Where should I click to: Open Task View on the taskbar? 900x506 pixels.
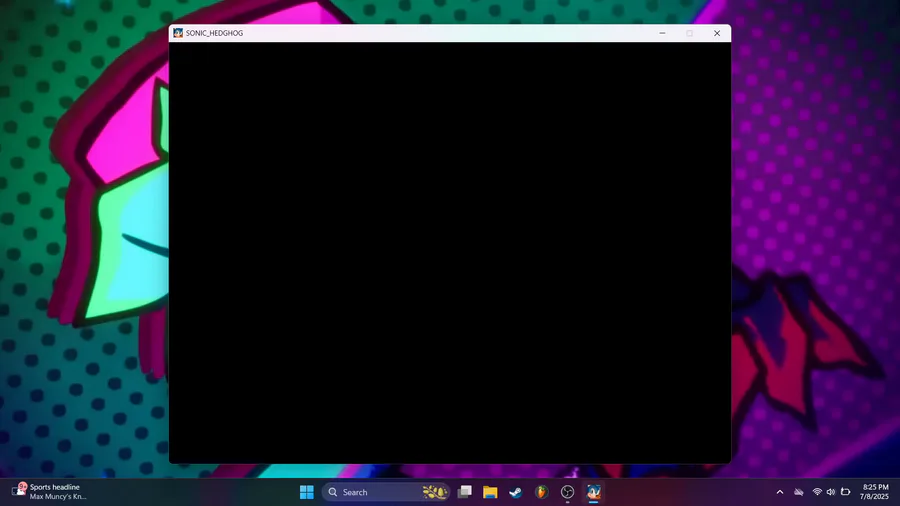click(464, 492)
